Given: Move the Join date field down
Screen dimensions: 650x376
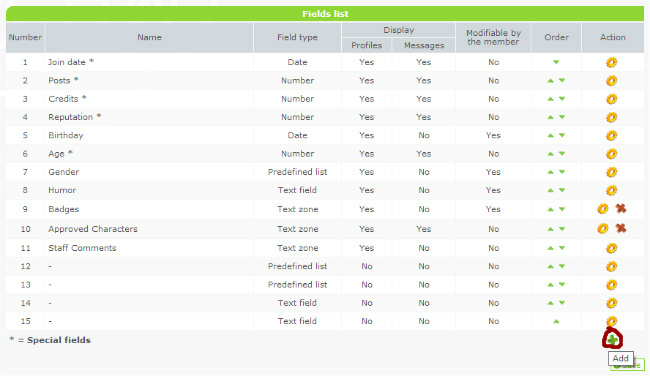Looking at the screenshot, I should [556, 62].
